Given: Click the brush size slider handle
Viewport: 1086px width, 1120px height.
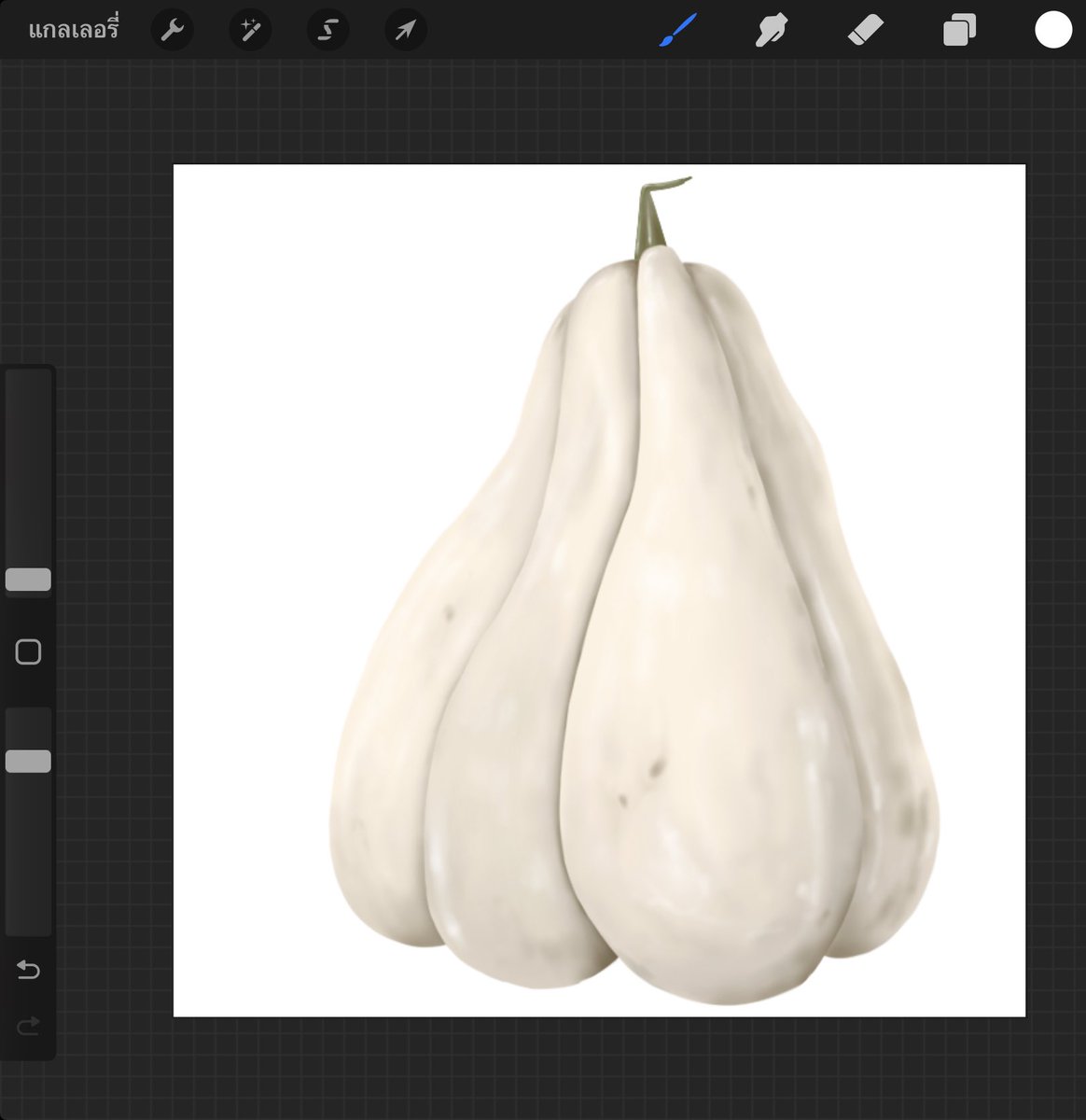Looking at the screenshot, I should click(x=28, y=579).
